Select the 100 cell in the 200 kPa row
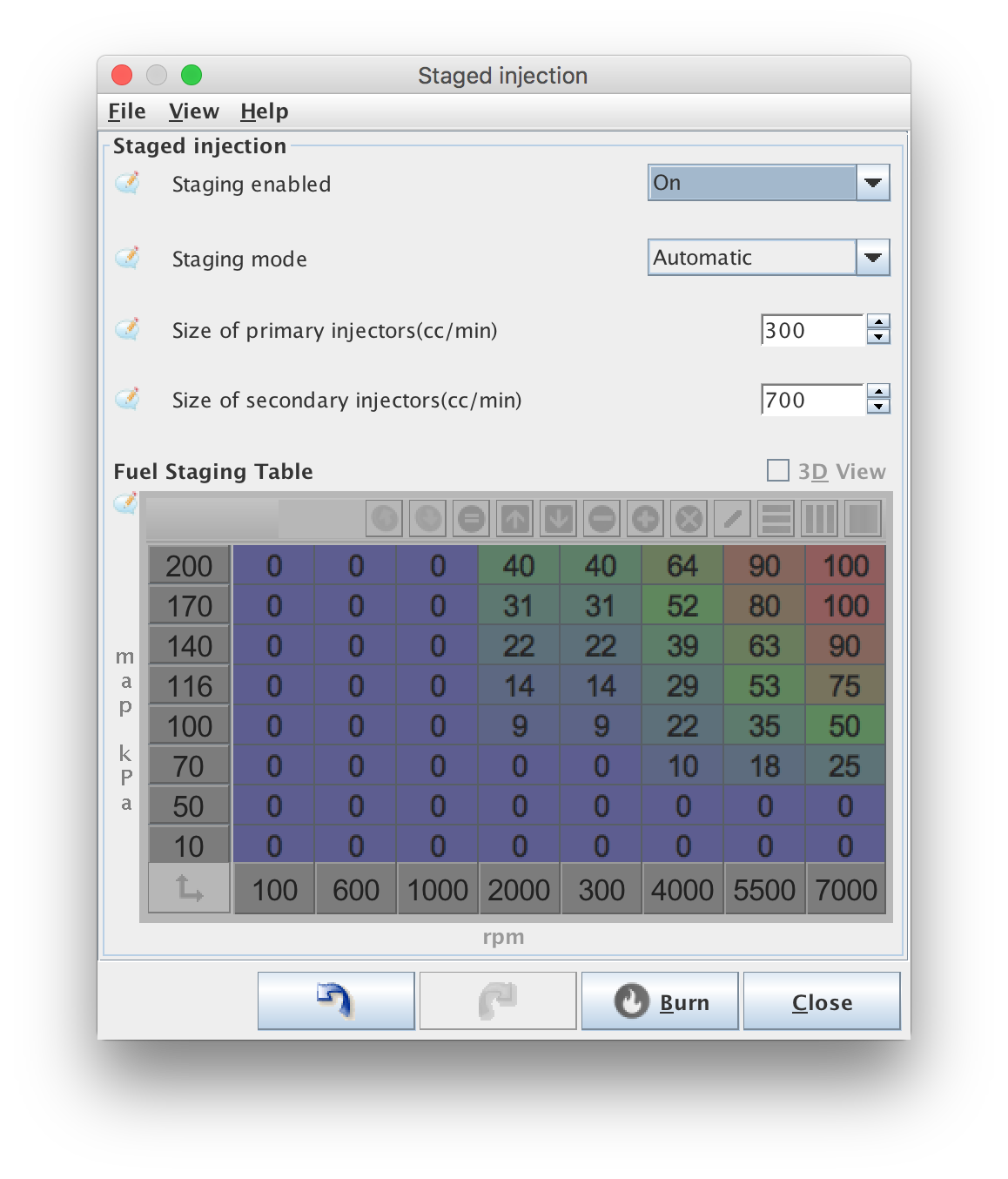Viewport: 1008px width, 1179px height. (x=845, y=566)
